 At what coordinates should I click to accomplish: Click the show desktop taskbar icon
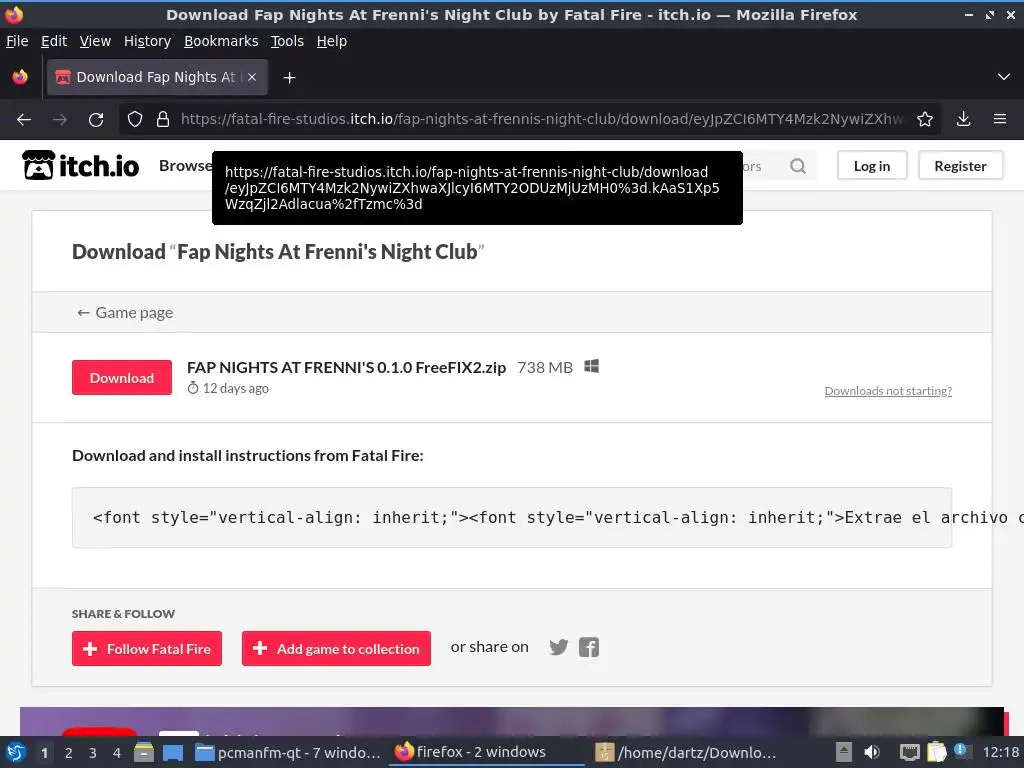click(173, 752)
